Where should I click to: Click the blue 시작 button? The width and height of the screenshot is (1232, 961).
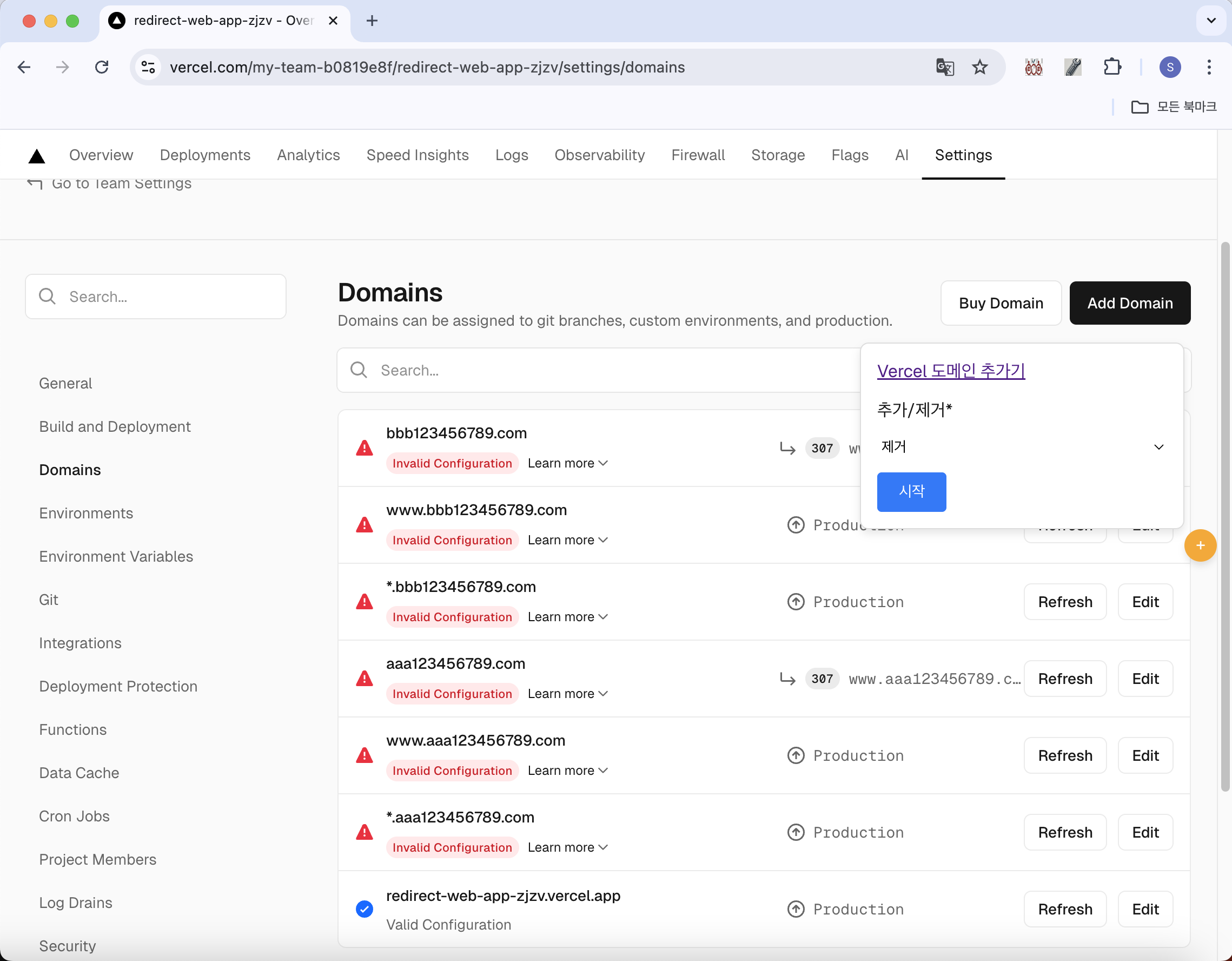(x=911, y=491)
